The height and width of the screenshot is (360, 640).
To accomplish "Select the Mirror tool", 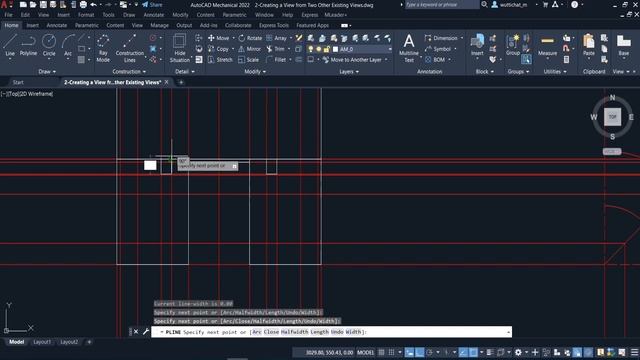I will (x=249, y=49).
